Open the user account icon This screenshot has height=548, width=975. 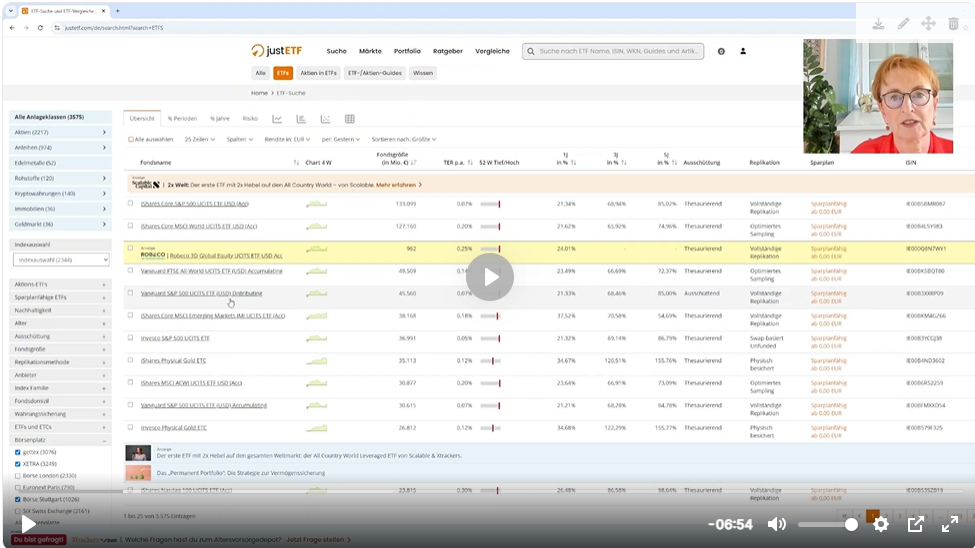[743, 51]
